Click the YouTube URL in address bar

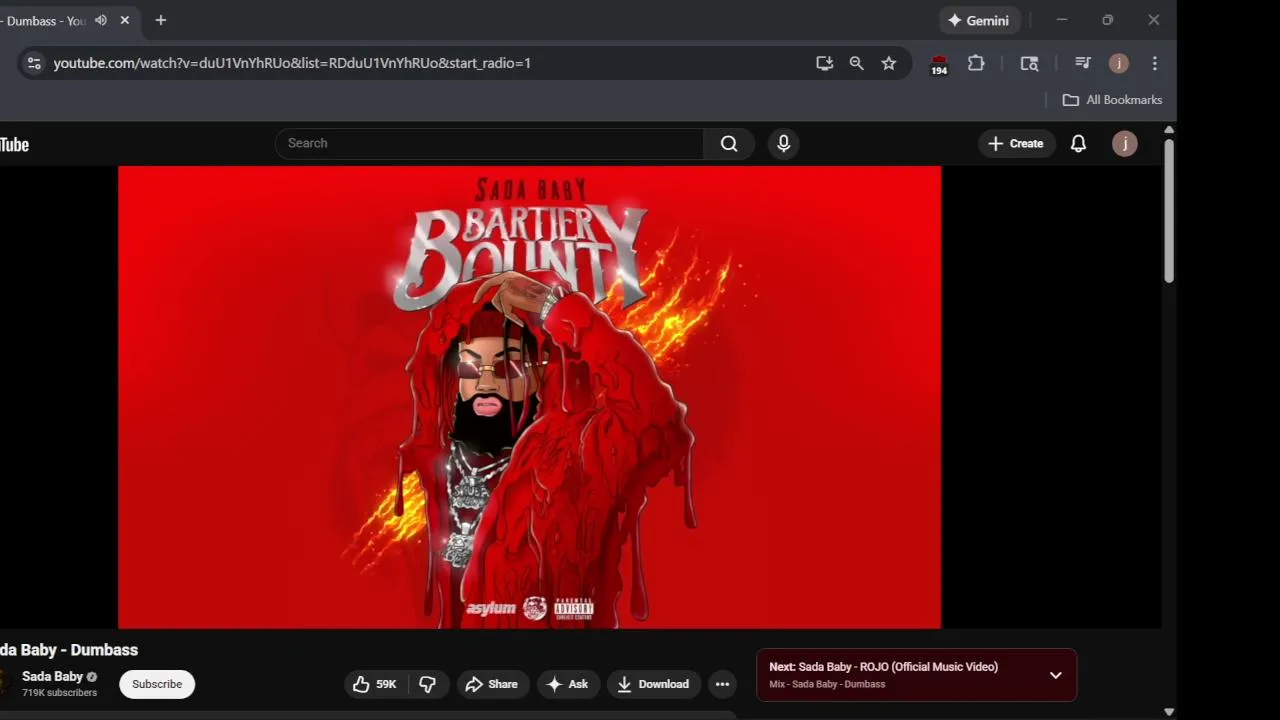pos(292,63)
